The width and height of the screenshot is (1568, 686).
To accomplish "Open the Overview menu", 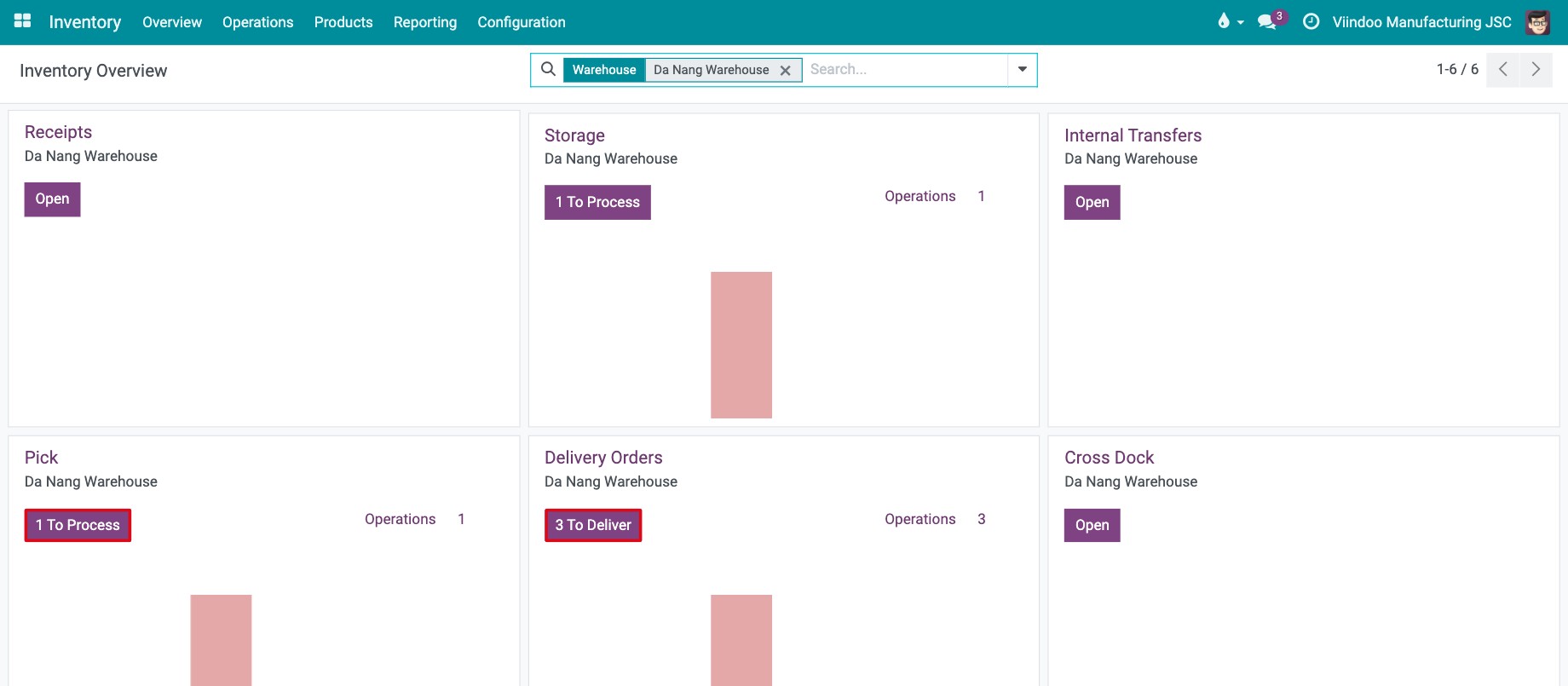I will pyautogui.click(x=172, y=22).
